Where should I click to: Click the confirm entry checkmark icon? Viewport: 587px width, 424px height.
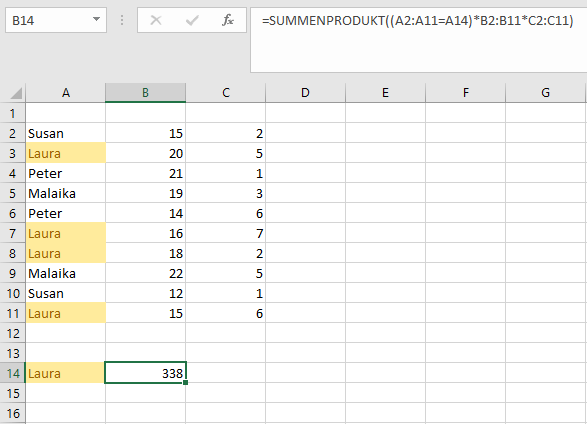click(192, 20)
